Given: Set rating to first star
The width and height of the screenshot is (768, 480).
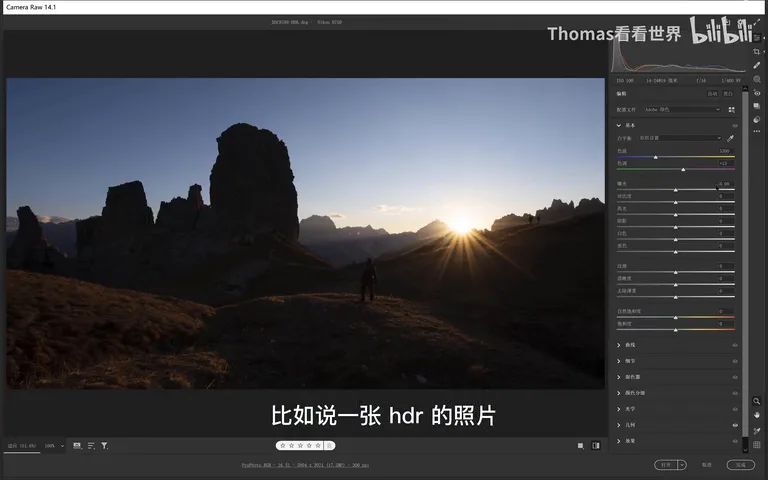Looking at the screenshot, I should click(283, 446).
